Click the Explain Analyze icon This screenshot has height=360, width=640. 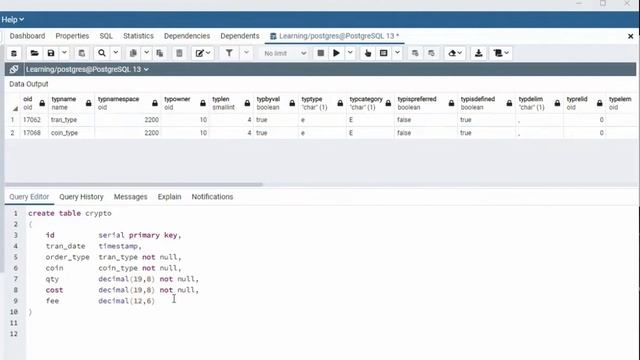click(x=383, y=53)
